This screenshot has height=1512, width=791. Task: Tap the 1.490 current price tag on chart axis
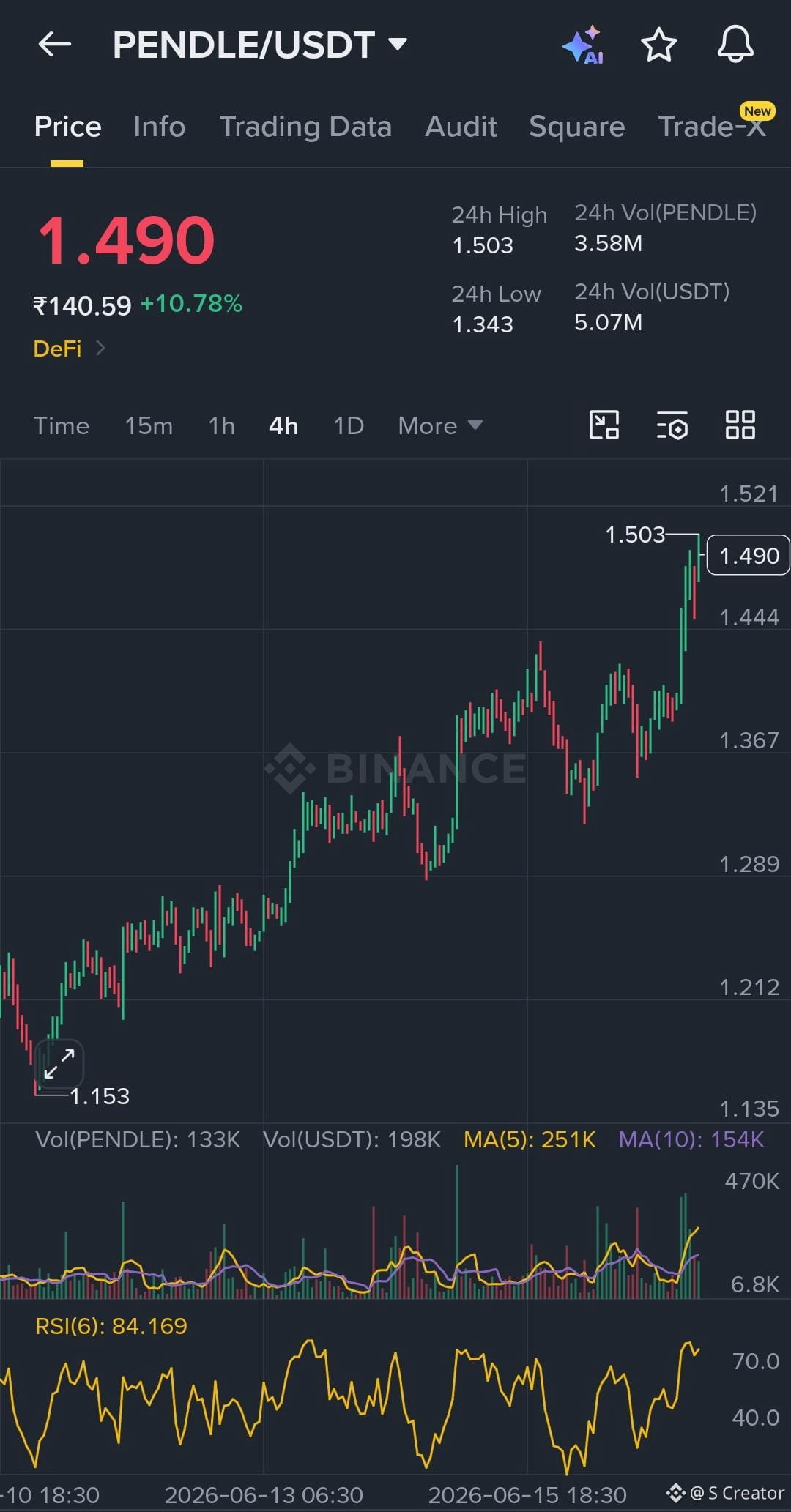[x=749, y=556]
